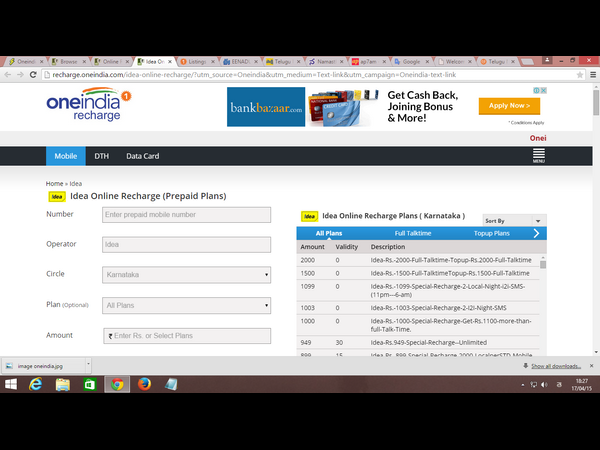Click the ad info icon
Viewport: 600px width, 450px height.
[x=536, y=90]
